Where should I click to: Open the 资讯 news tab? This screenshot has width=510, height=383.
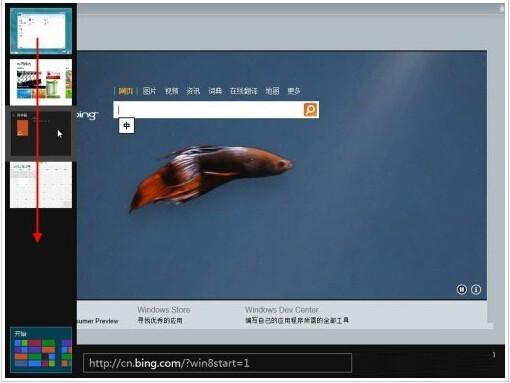tap(193, 91)
